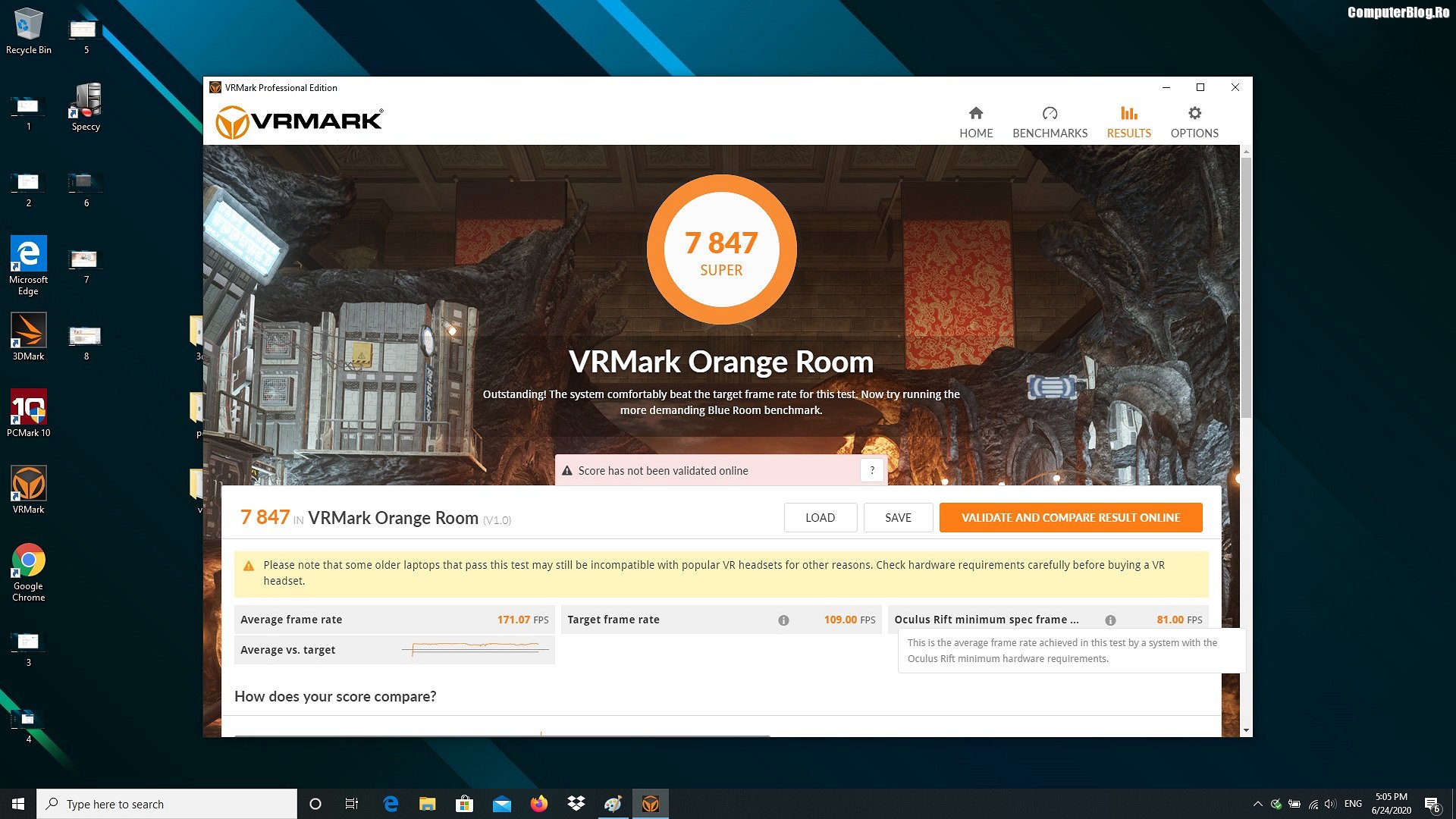Click Validate and Compare Result Online

[x=1070, y=518]
